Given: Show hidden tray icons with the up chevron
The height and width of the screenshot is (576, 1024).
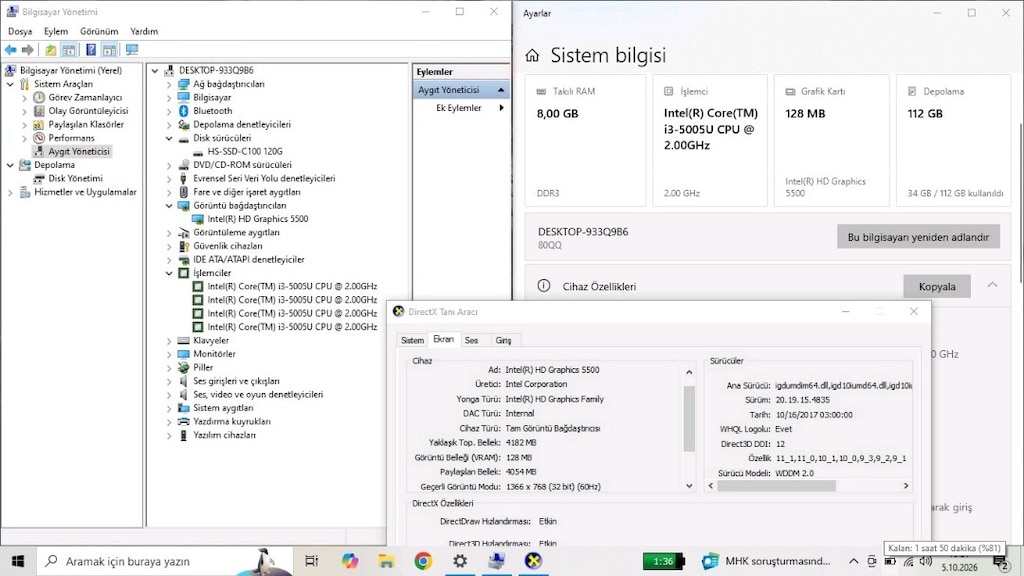Looking at the screenshot, I should [854, 561].
